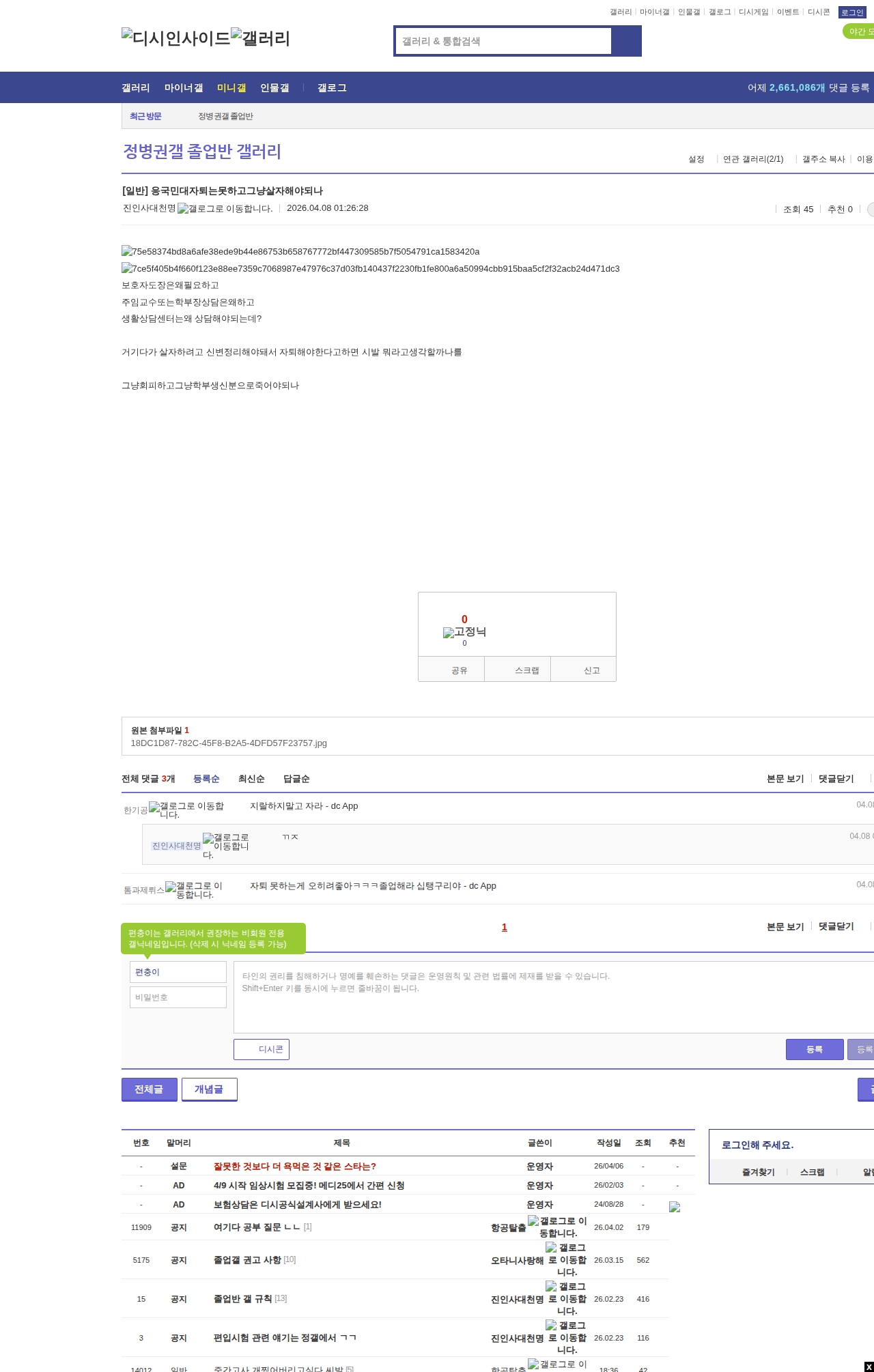Open the ad post 4/9 시작 임상시험 모집중!
This screenshot has height=1372, width=874.
click(309, 1186)
